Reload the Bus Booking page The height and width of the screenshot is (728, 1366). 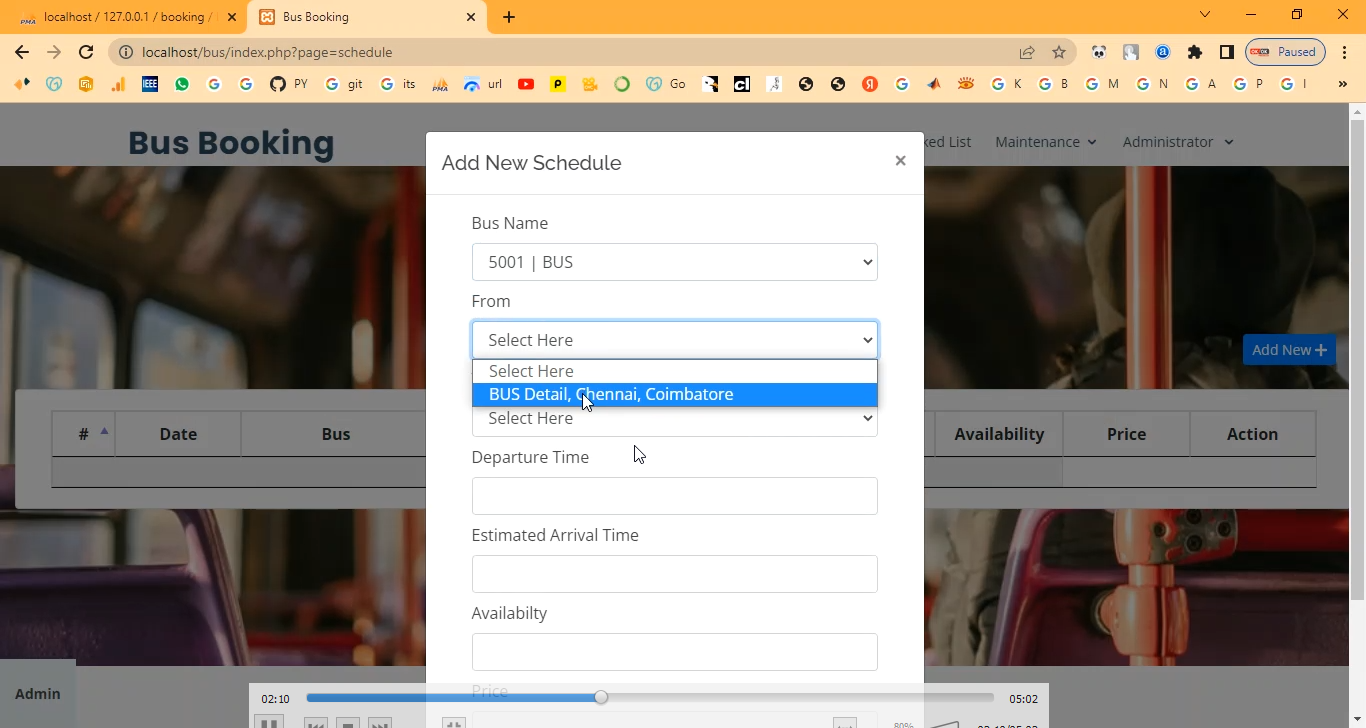click(x=86, y=52)
